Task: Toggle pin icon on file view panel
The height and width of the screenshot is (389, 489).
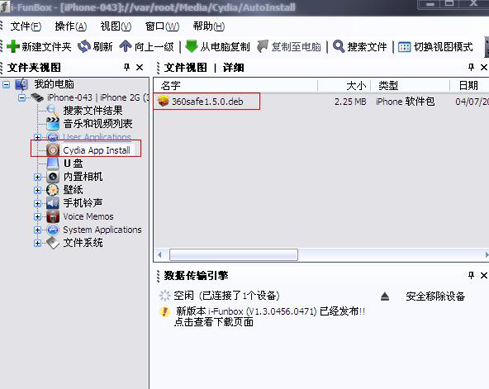Action: [x=471, y=67]
